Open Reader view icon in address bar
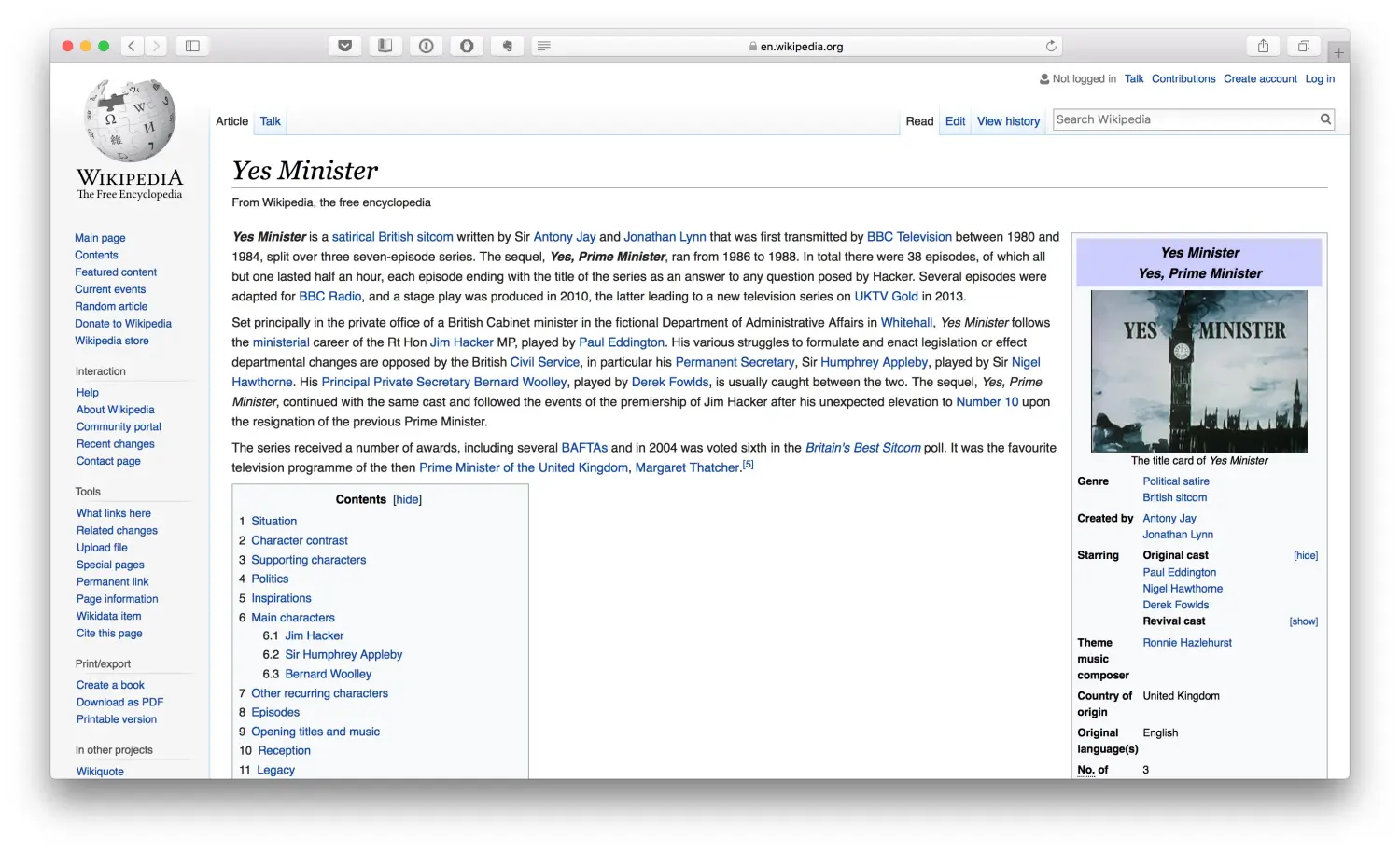The width and height of the screenshot is (1400, 851). (543, 46)
